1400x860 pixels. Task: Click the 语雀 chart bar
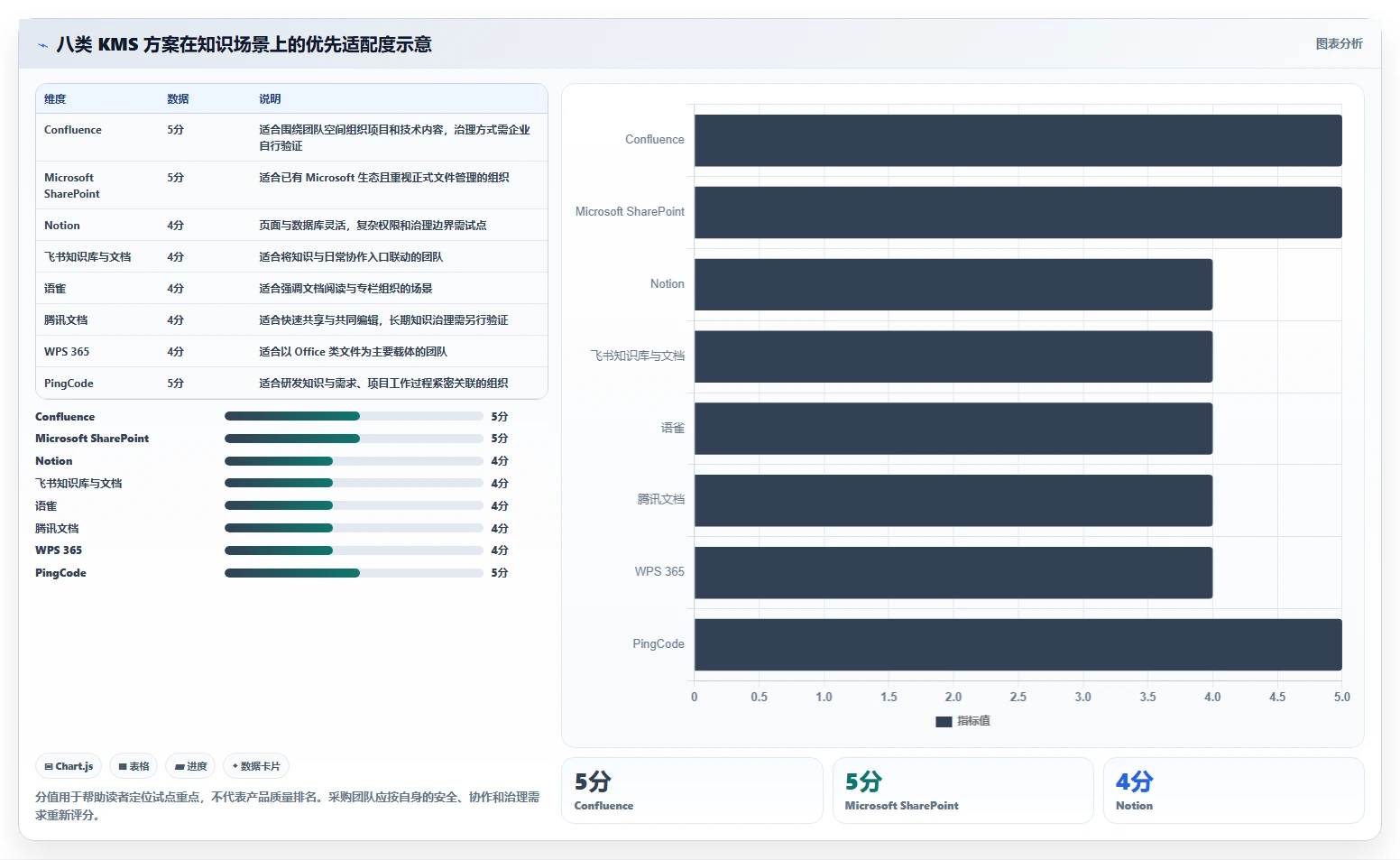click(953, 429)
